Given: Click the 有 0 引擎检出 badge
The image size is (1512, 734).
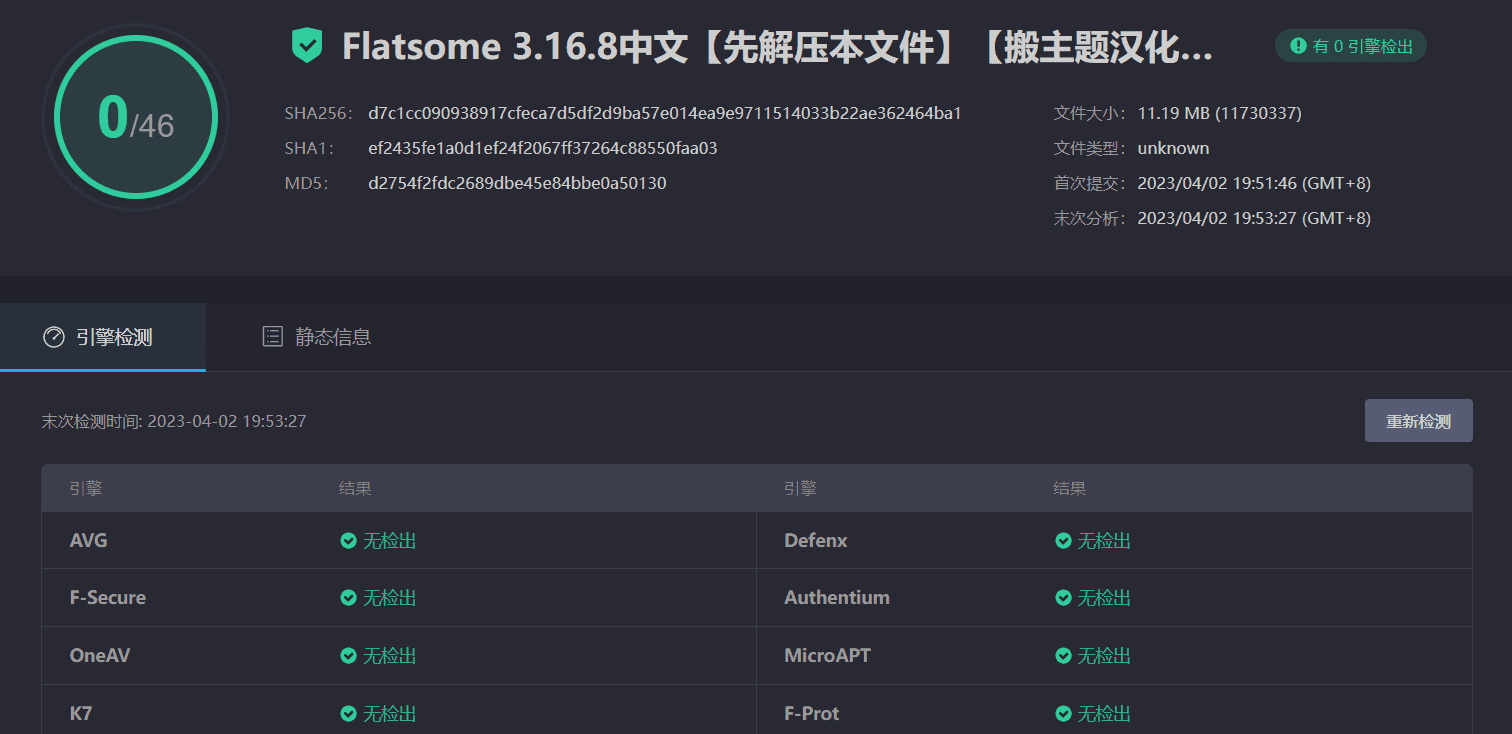Looking at the screenshot, I should coord(1350,45).
